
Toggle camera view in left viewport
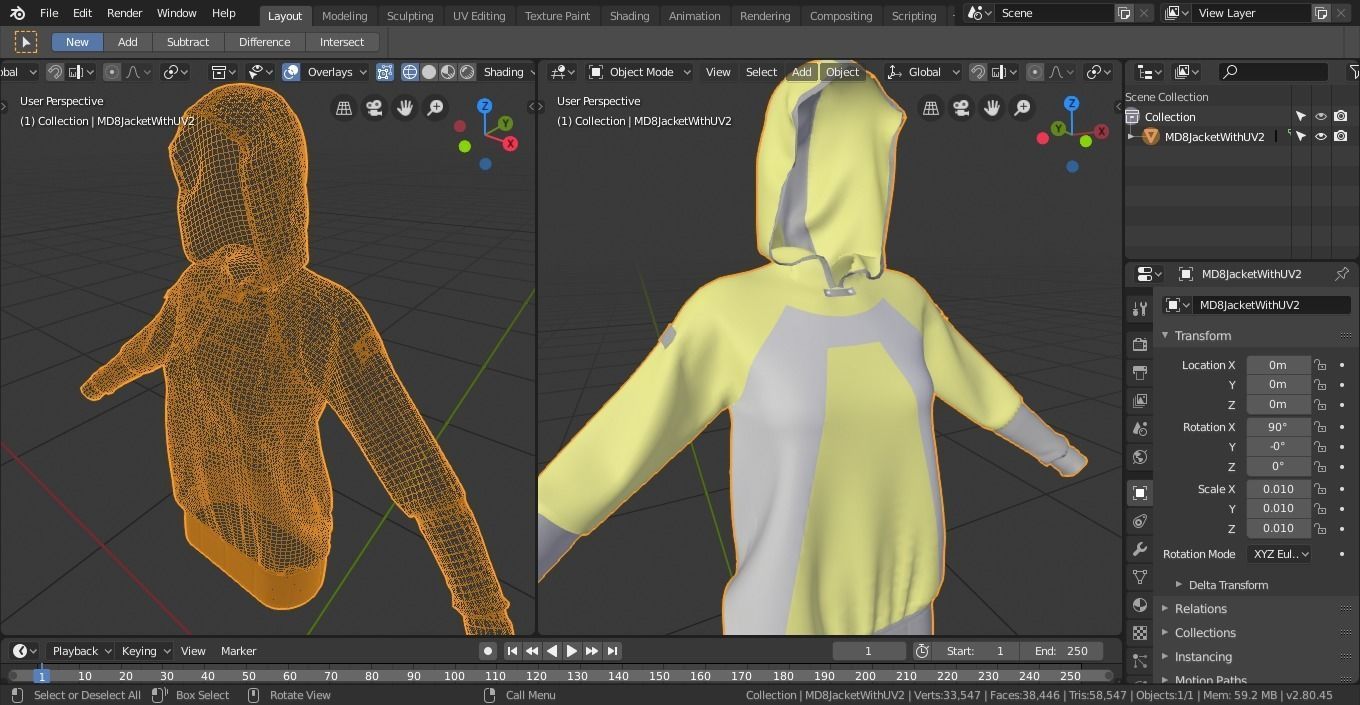tap(374, 108)
